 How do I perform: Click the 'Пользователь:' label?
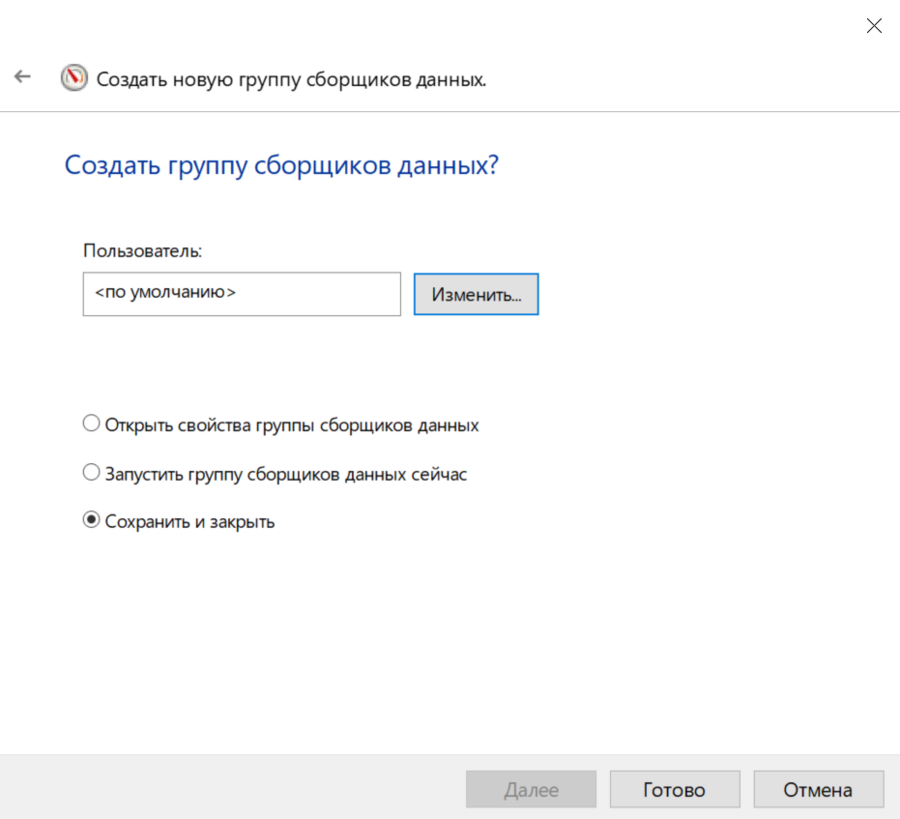[x=143, y=249]
